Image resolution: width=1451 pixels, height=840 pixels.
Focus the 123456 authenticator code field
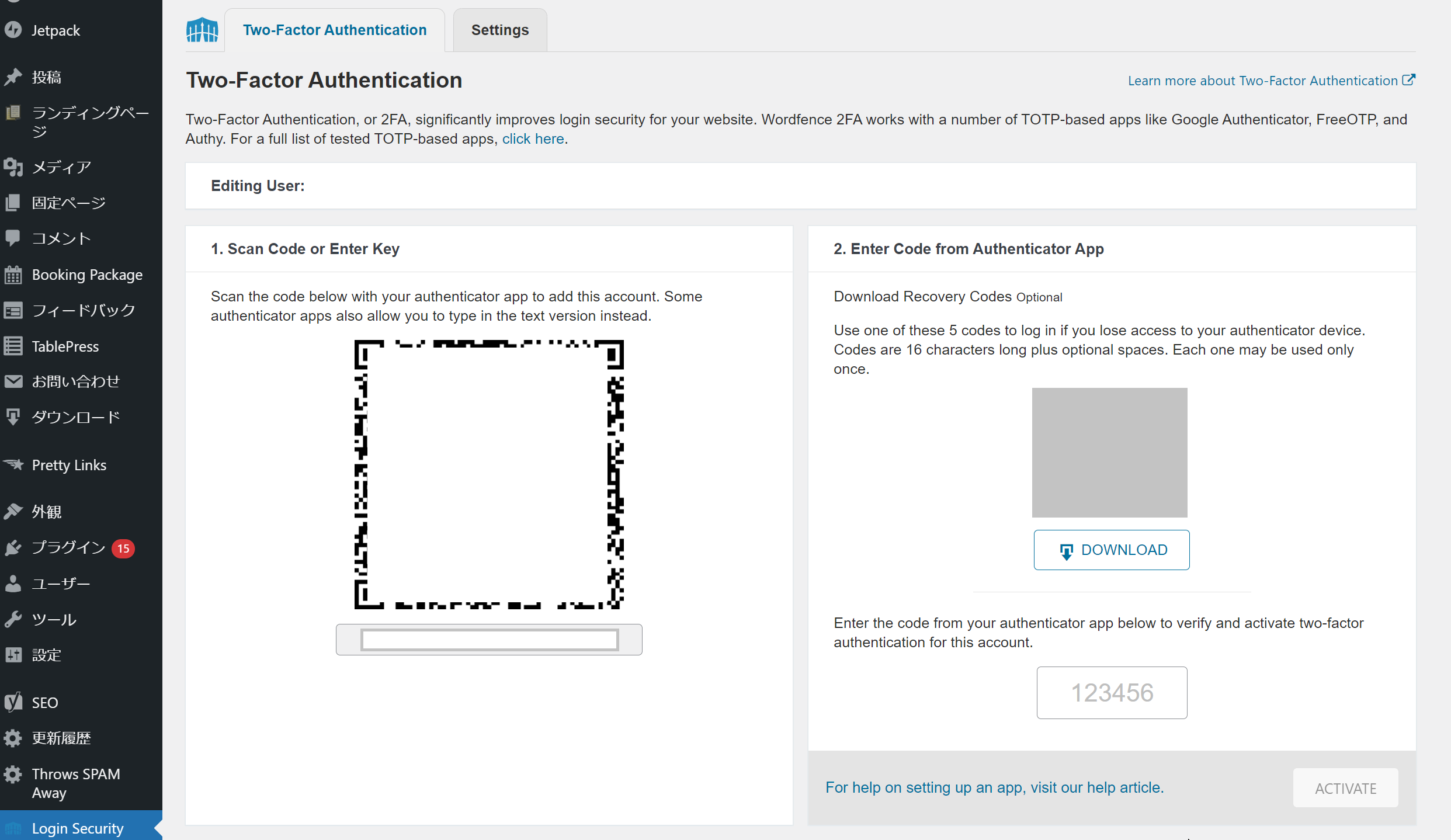click(x=1112, y=693)
